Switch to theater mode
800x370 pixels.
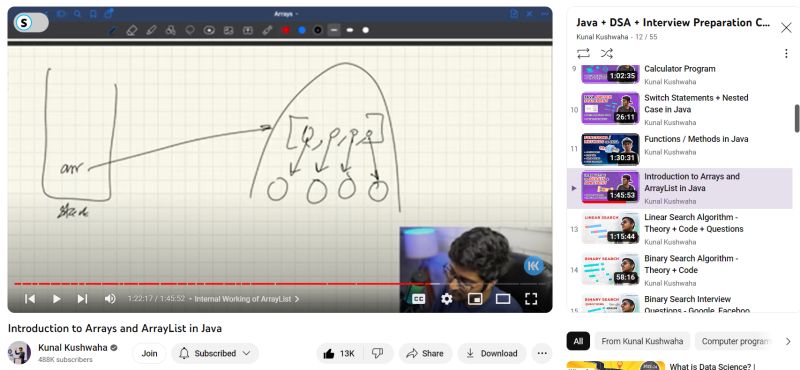click(503, 299)
